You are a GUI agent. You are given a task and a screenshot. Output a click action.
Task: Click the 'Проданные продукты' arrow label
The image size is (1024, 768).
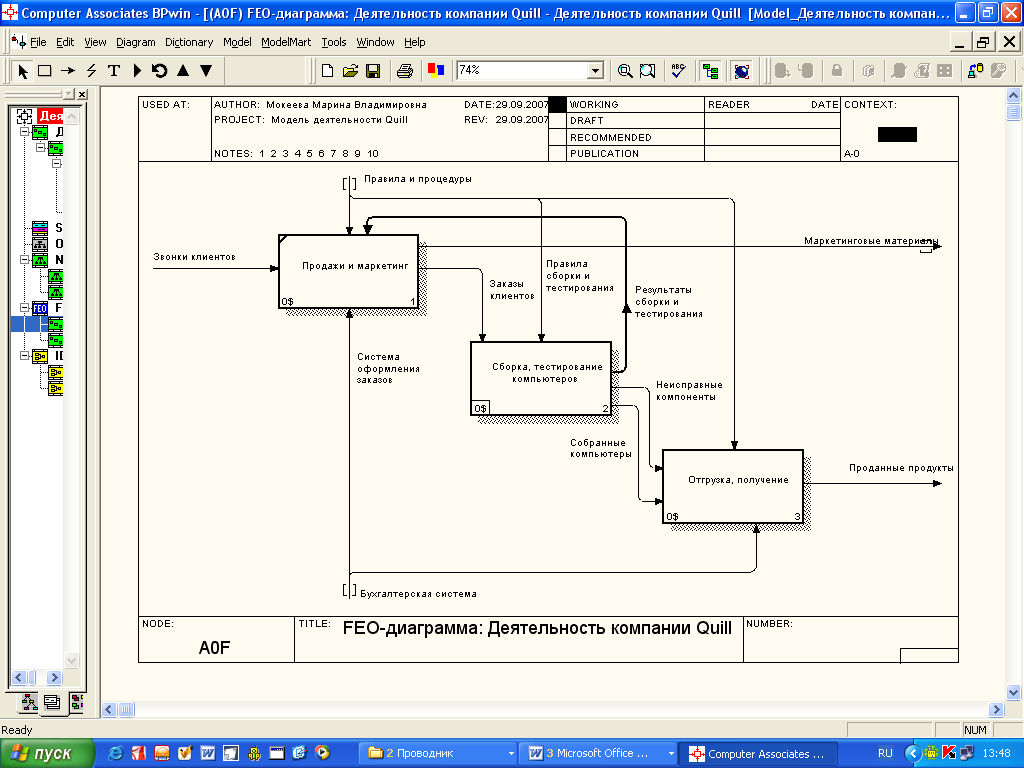click(901, 468)
